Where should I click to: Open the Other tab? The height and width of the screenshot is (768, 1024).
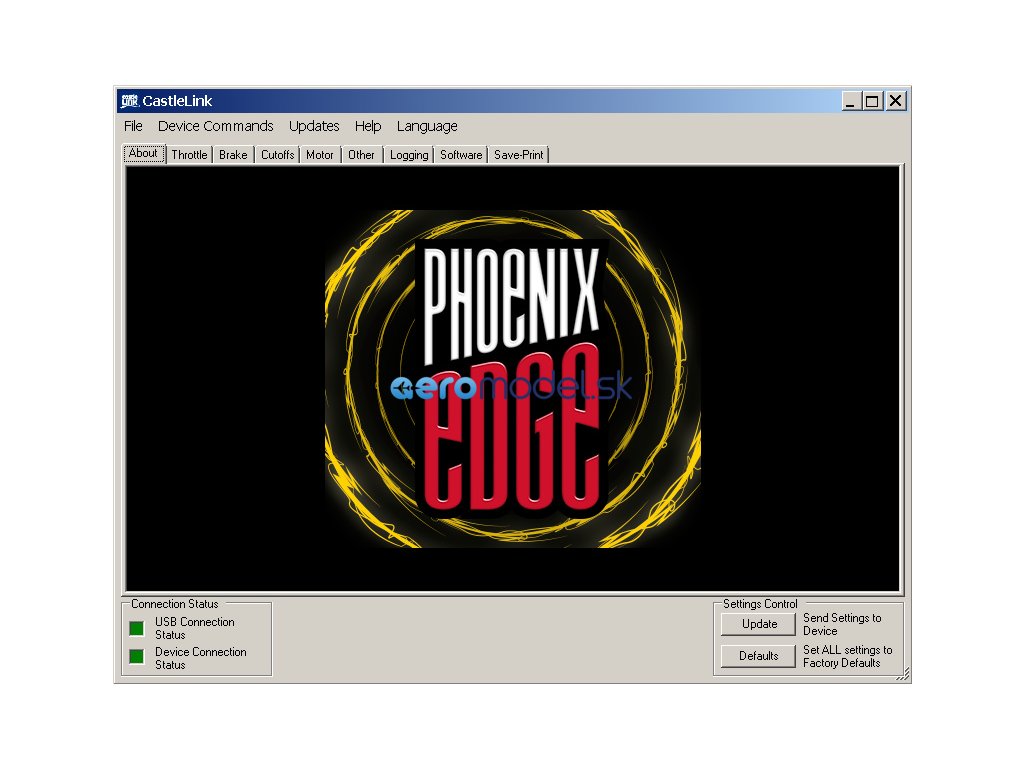tap(362, 155)
